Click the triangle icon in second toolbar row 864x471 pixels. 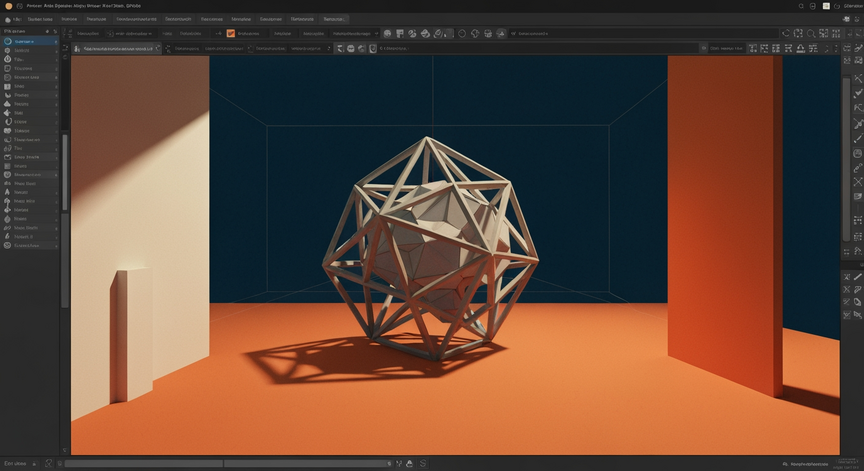click(x=801, y=48)
